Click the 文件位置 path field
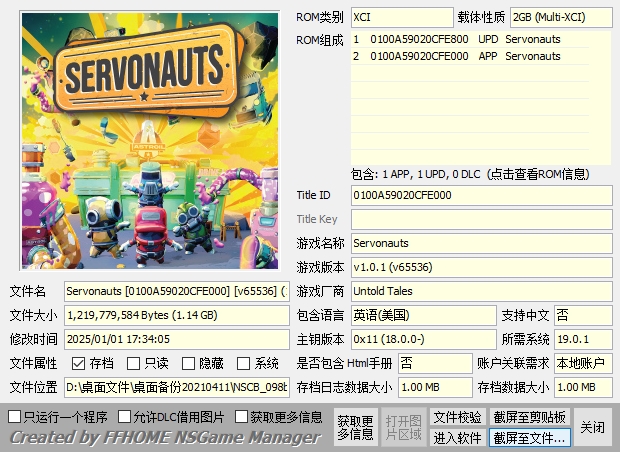Image resolution: width=620 pixels, height=452 pixels. [x=177, y=388]
